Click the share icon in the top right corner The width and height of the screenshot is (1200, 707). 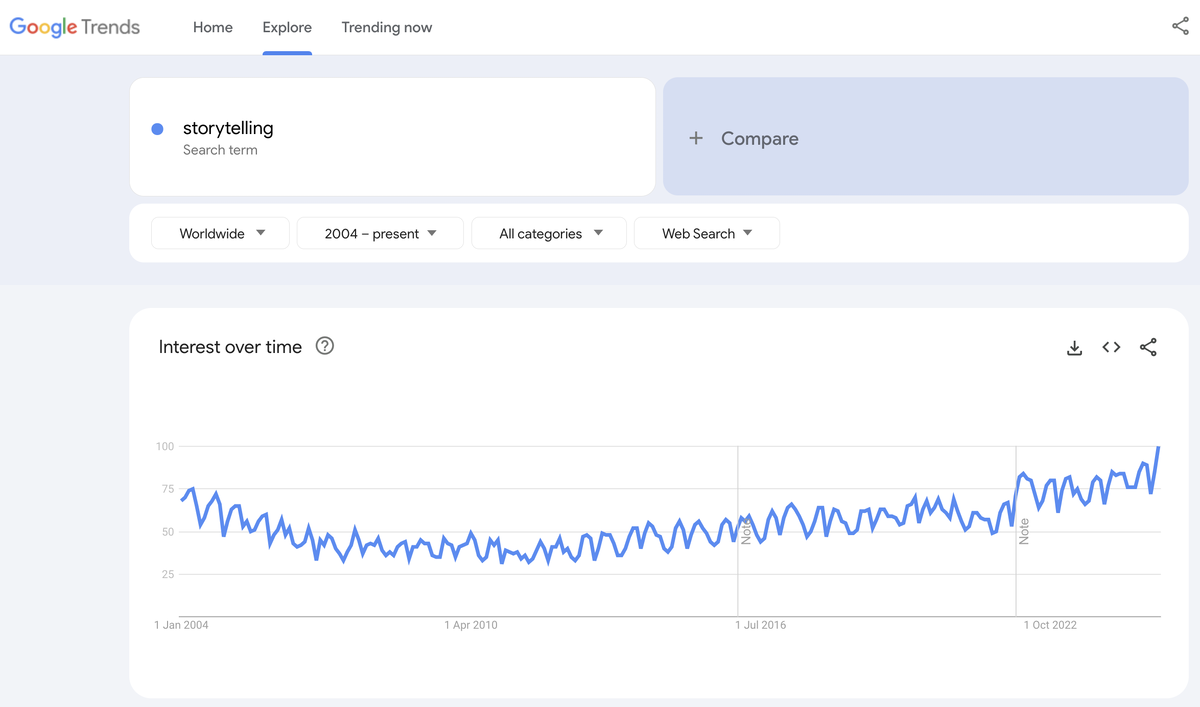coord(1181,27)
